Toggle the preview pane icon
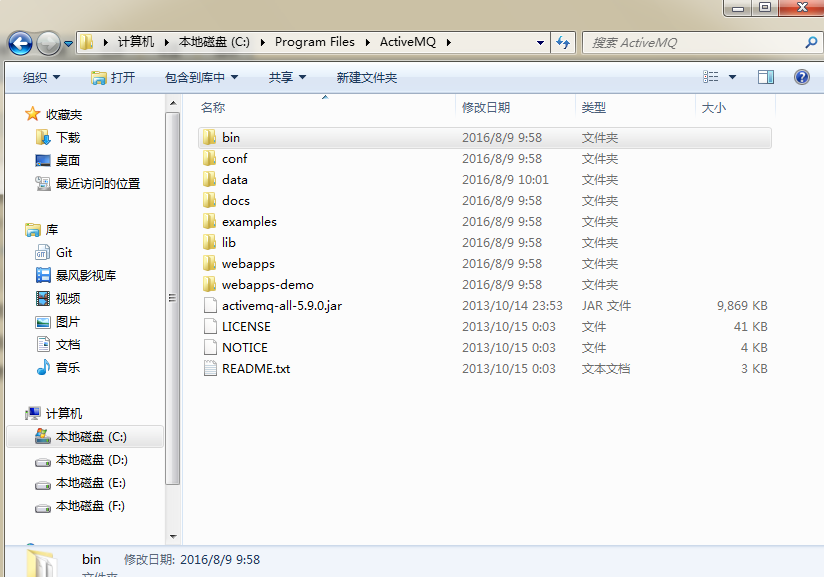Screen dimensions: 824x577 pyautogui.click(x=766, y=77)
